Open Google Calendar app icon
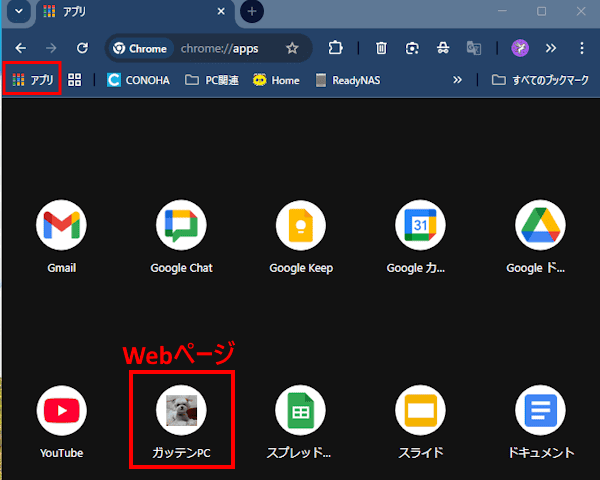Image resolution: width=600 pixels, height=480 pixels. (421, 225)
